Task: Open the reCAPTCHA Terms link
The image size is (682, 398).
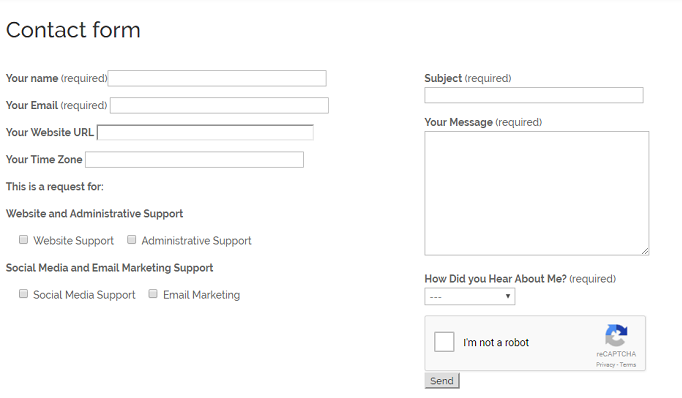Action: pos(628,365)
